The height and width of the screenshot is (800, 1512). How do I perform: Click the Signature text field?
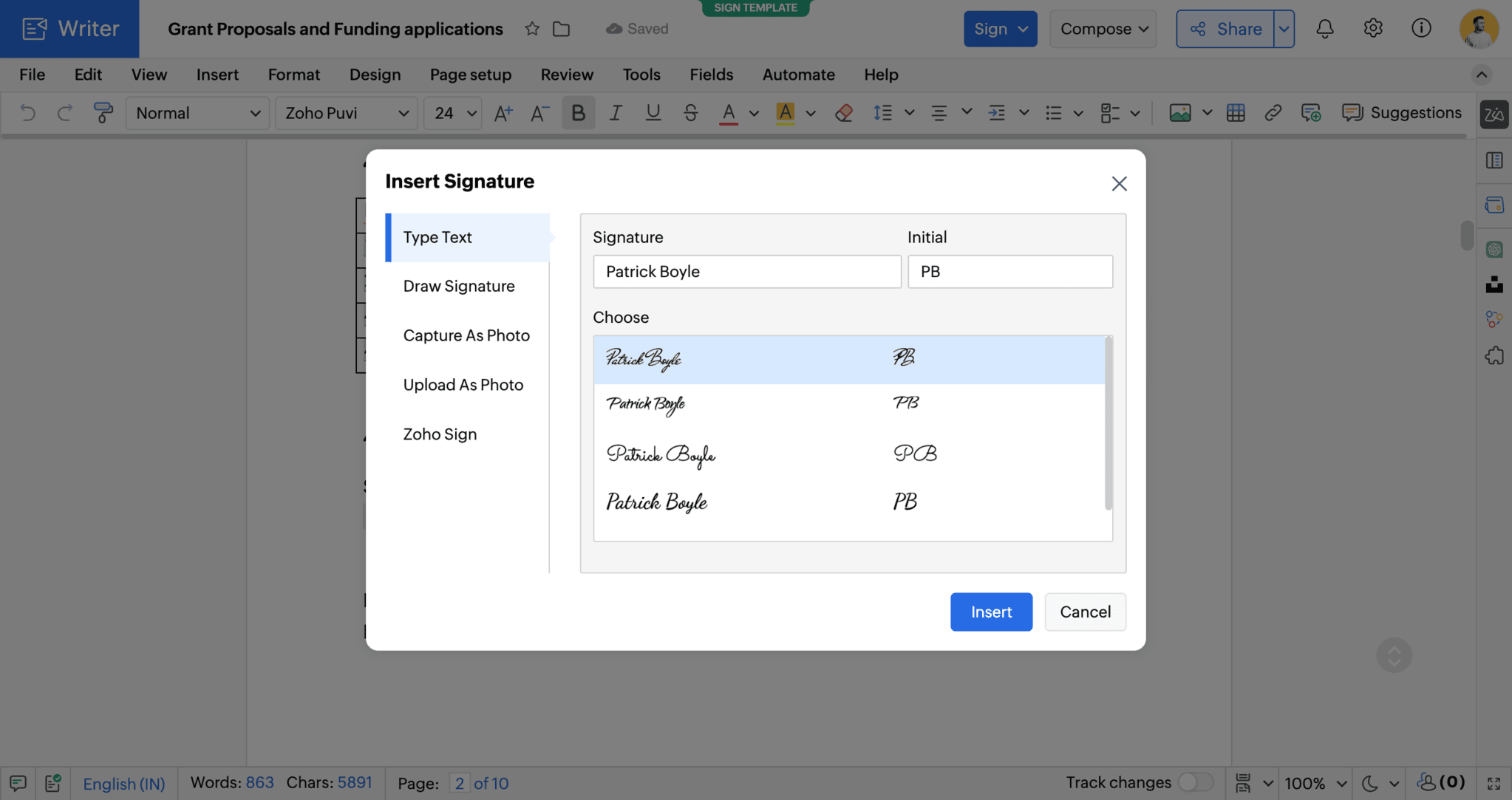click(747, 272)
